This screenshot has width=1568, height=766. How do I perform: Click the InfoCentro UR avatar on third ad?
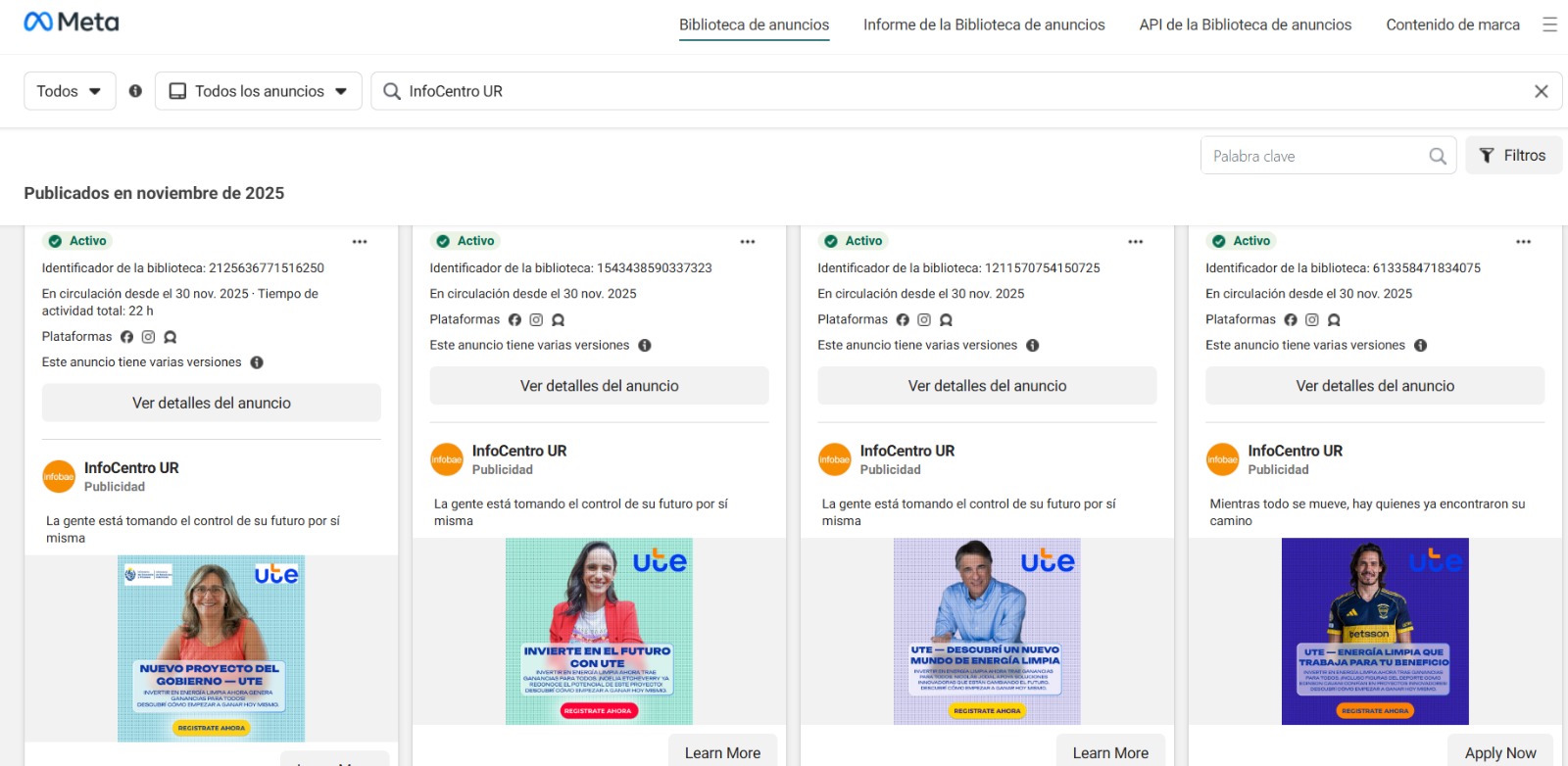pos(835,459)
